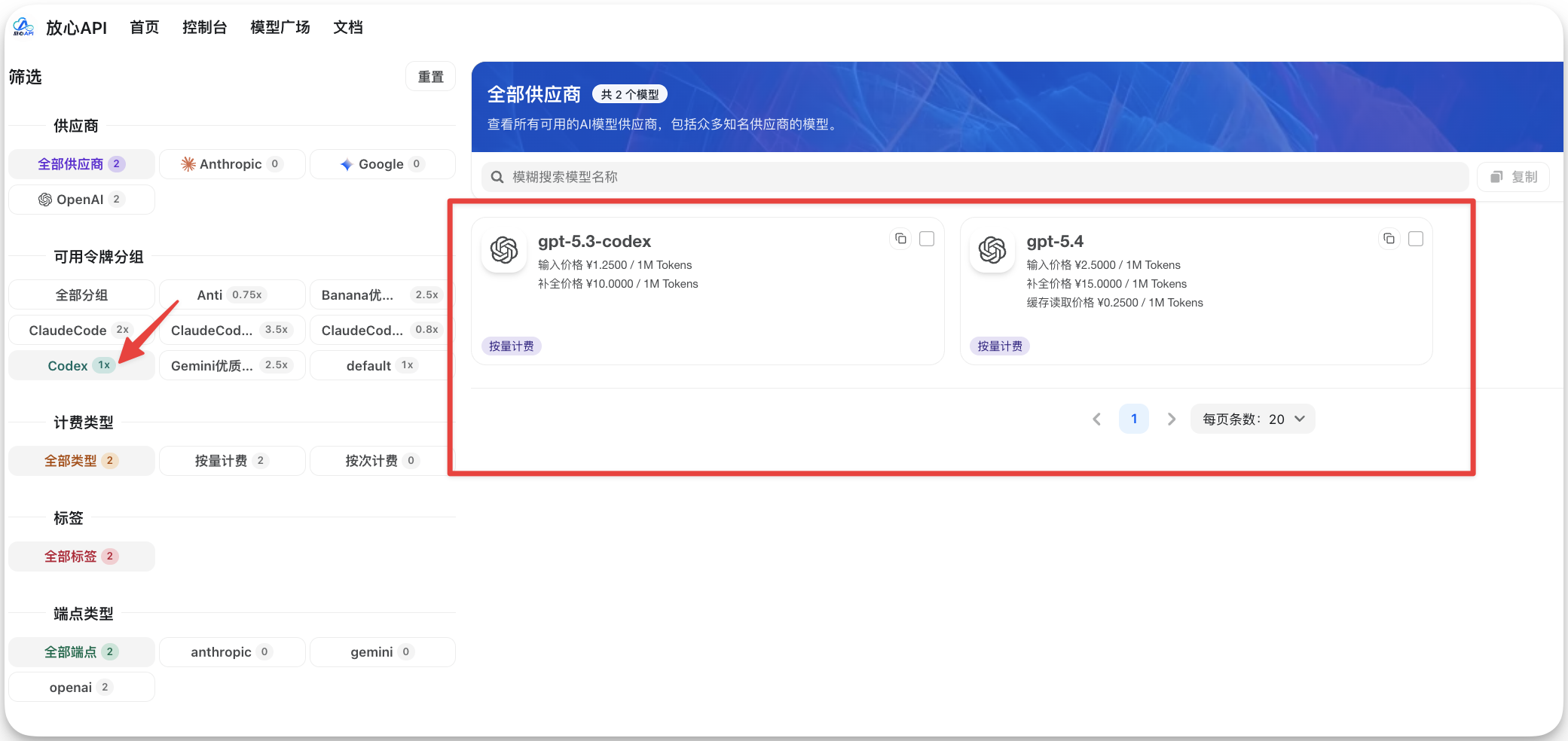Select the gpt-5.3-codex checkbox
The height and width of the screenshot is (741, 1568).
927,239
